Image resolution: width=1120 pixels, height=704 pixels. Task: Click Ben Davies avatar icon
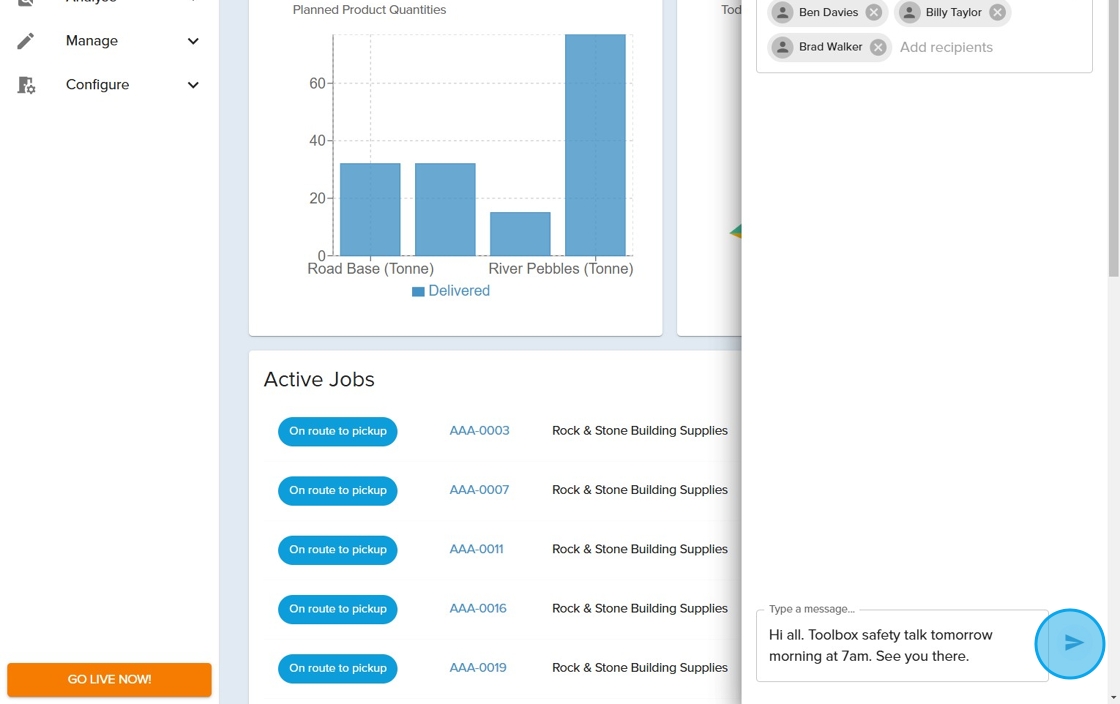(783, 13)
